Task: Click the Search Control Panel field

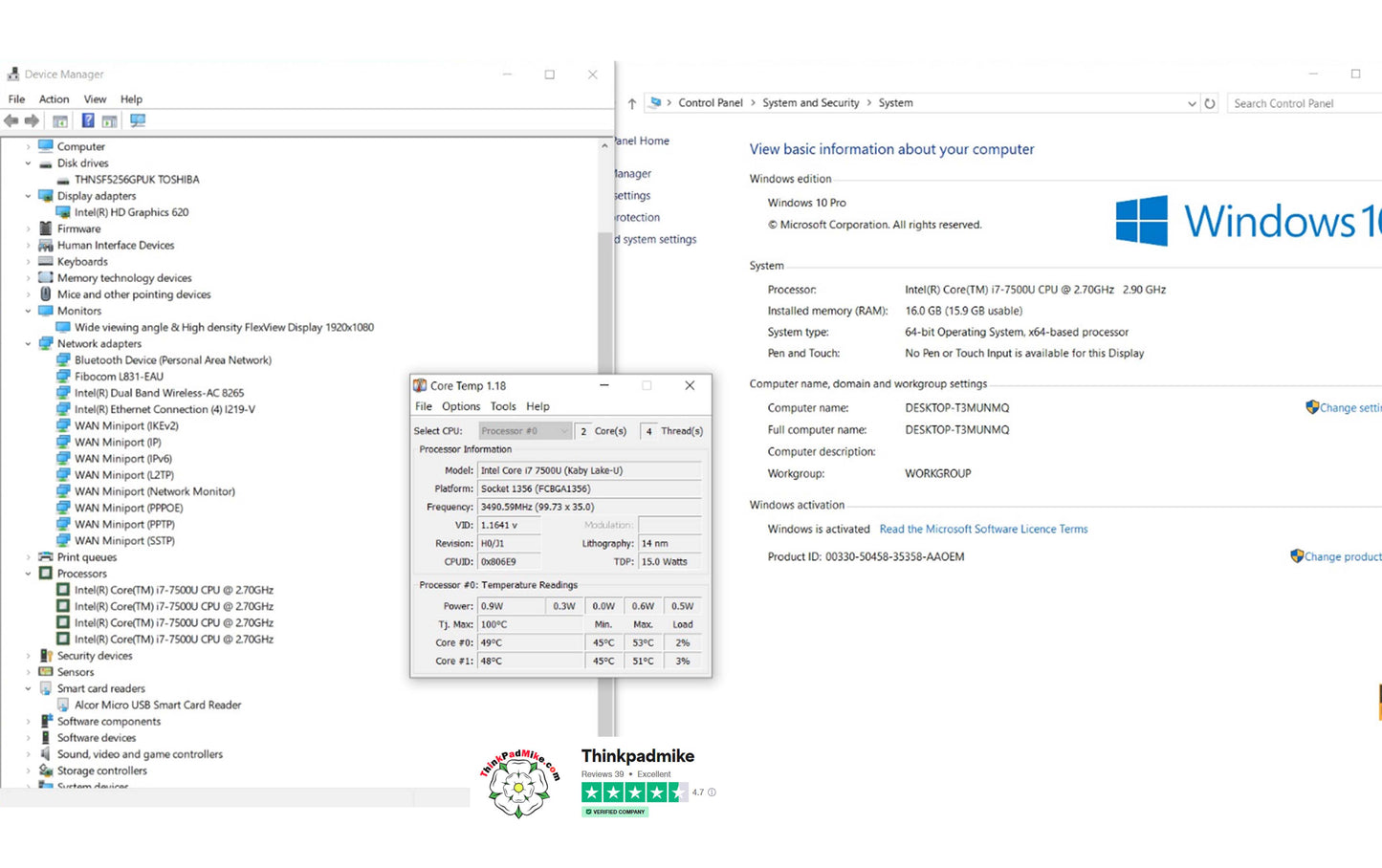Action: click(1304, 103)
